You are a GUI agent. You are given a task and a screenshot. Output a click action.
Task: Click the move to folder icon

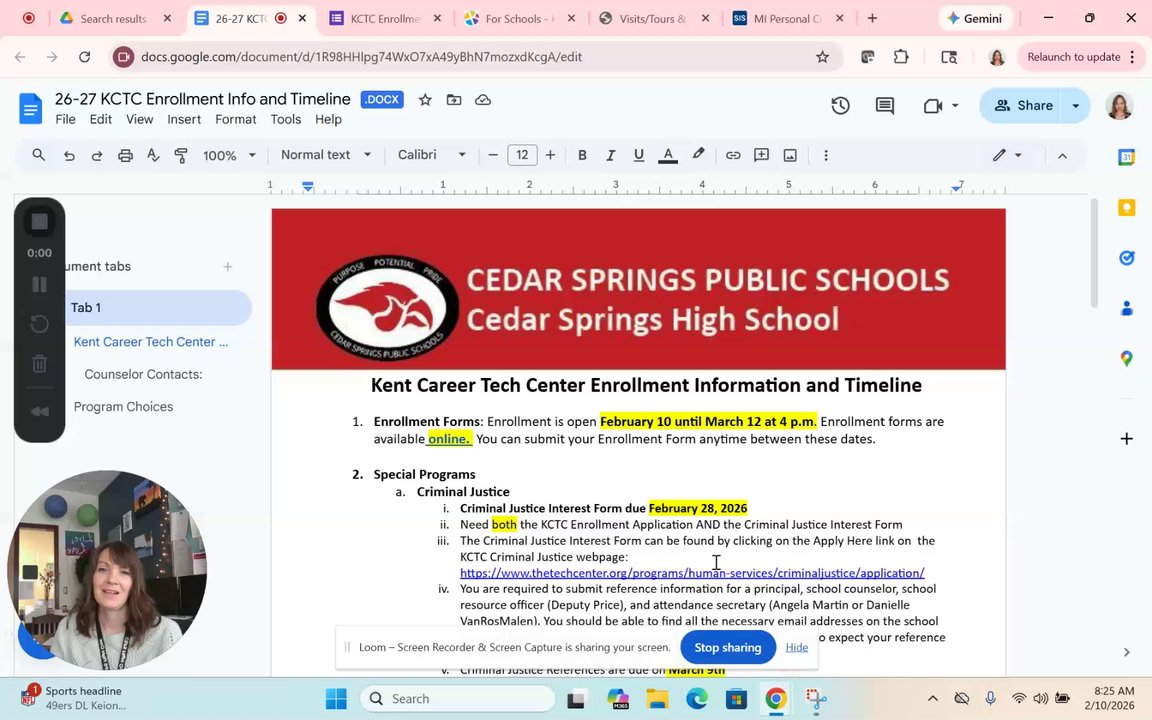click(454, 100)
